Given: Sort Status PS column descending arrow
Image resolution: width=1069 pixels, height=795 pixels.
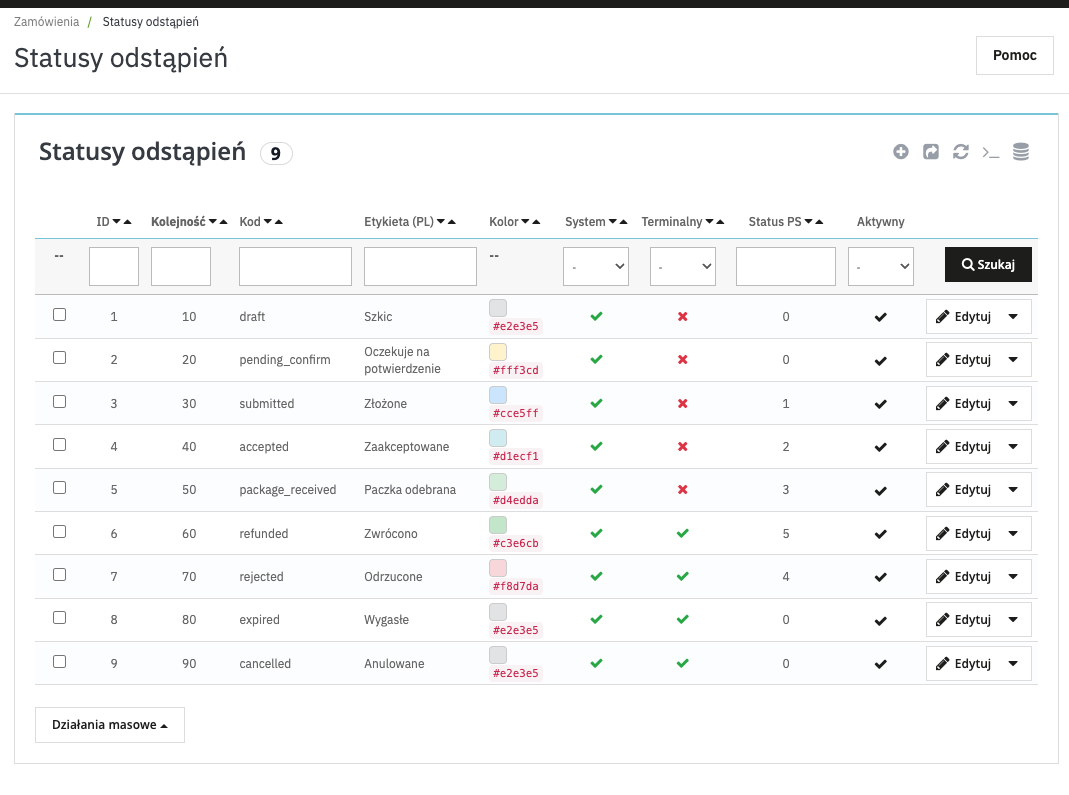Looking at the screenshot, I should pyautogui.click(x=809, y=222).
